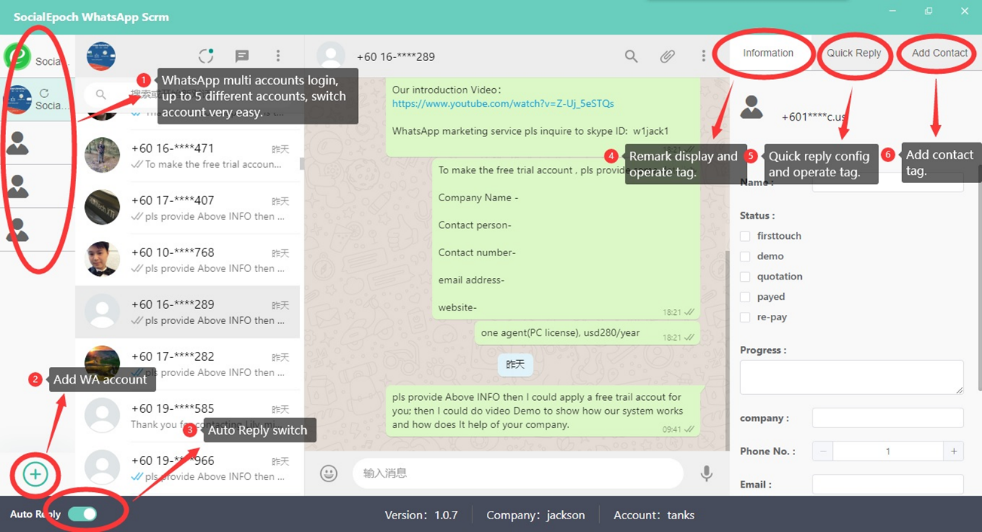Image resolution: width=982 pixels, height=532 pixels.
Task: Open the chat list menu dots
Action: click(x=278, y=56)
